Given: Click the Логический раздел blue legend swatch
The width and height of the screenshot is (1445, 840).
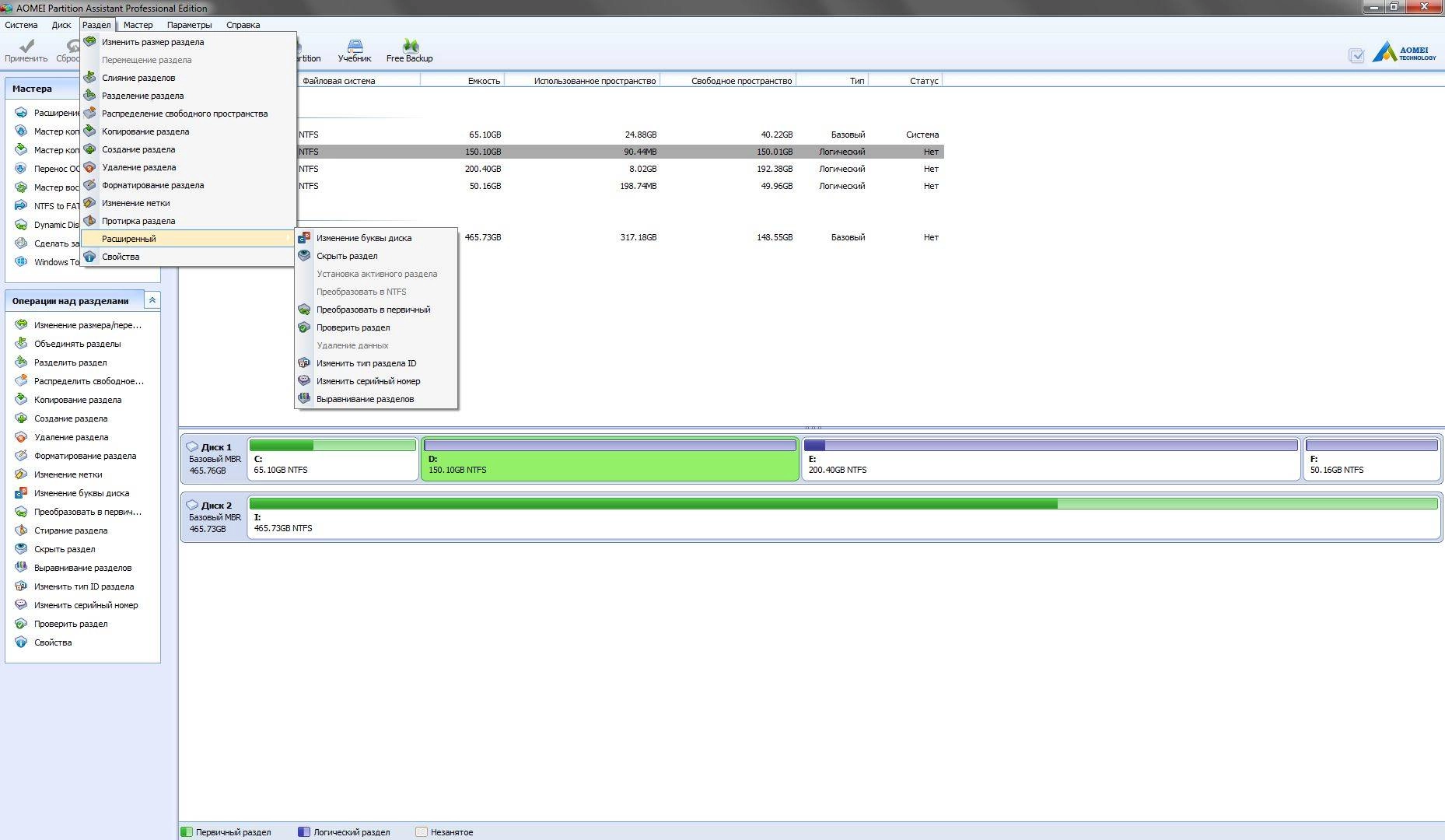Looking at the screenshot, I should 304,831.
